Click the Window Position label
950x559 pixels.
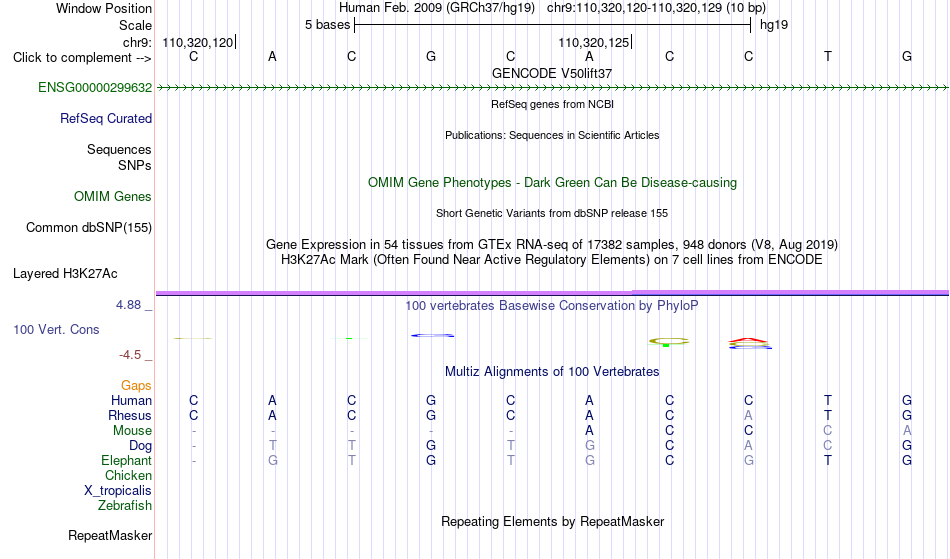[104, 8]
